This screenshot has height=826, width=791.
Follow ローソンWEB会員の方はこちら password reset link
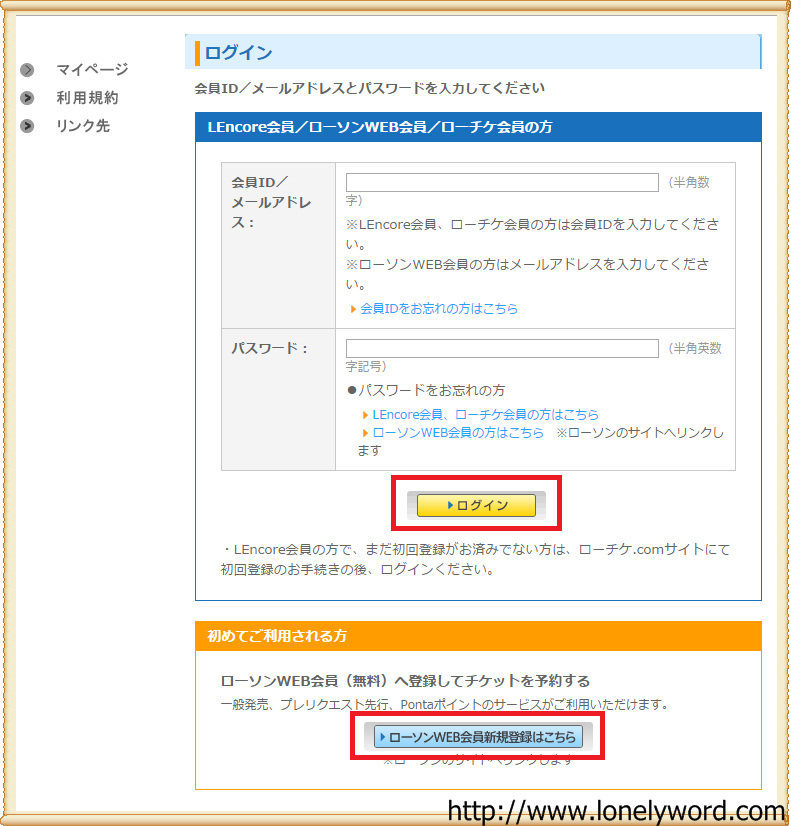(x=458, y=433)
